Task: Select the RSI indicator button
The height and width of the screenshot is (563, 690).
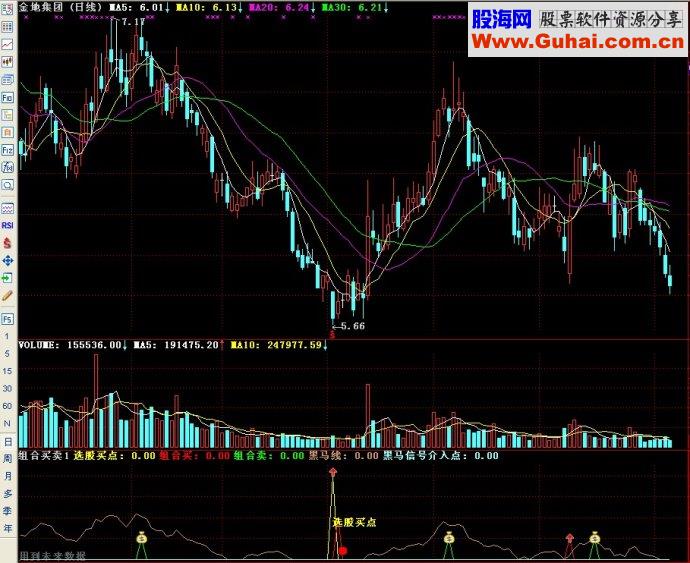Action: (x=7, y=225)
